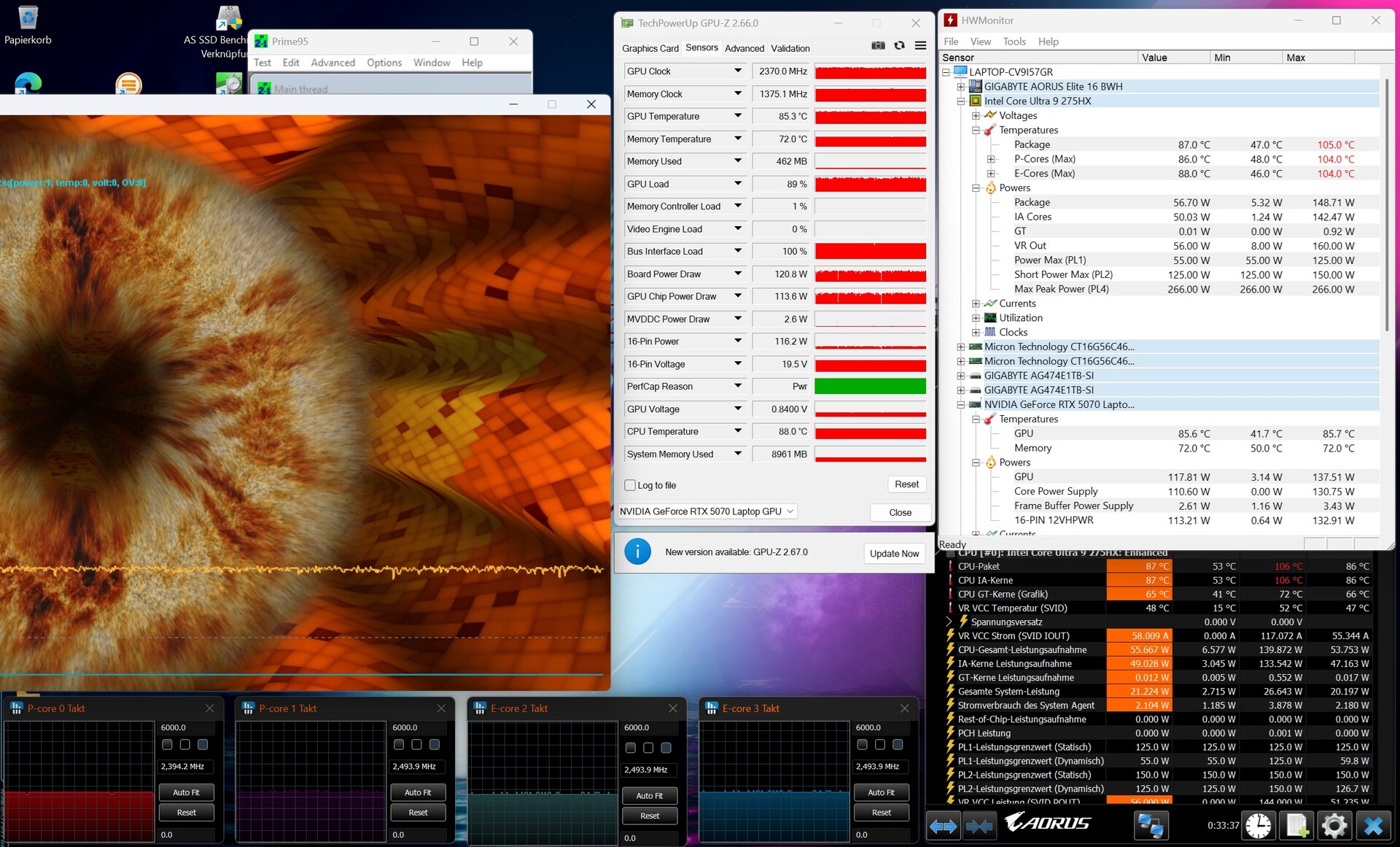Expand Spannungsversatz row in HWiNFO

pos(949,622)
